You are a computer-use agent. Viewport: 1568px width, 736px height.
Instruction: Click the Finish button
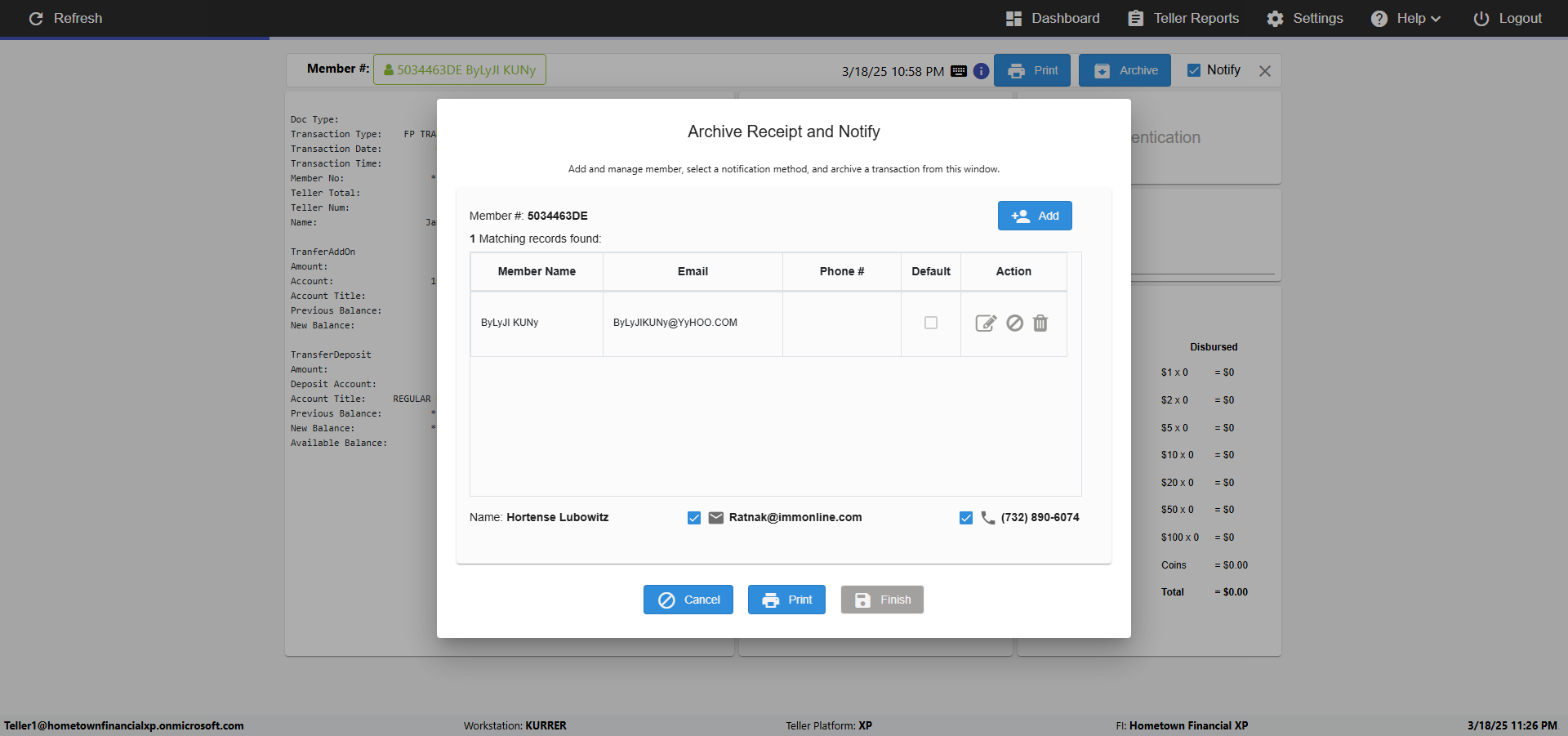[882, 600]
